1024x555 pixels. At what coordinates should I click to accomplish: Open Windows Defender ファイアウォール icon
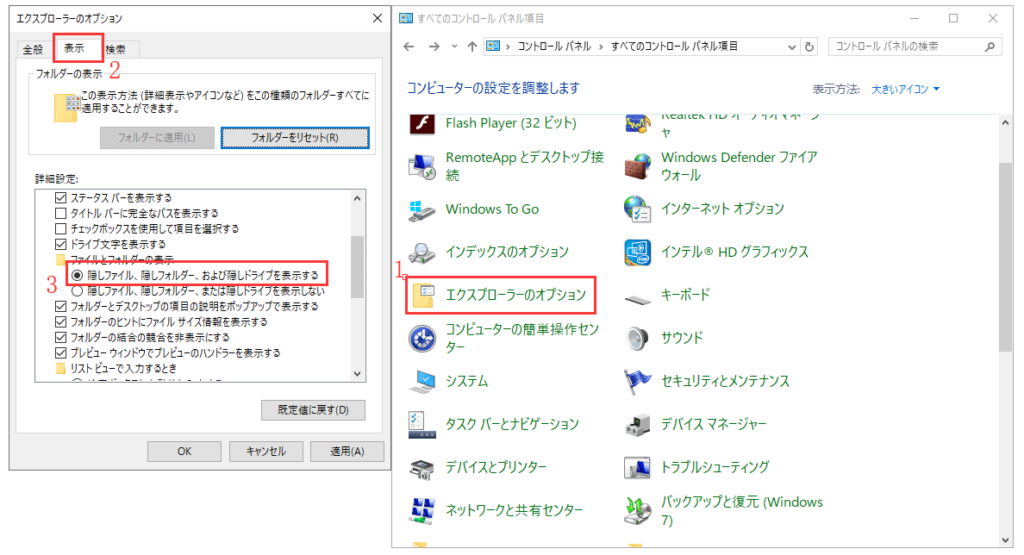point(637,166)
